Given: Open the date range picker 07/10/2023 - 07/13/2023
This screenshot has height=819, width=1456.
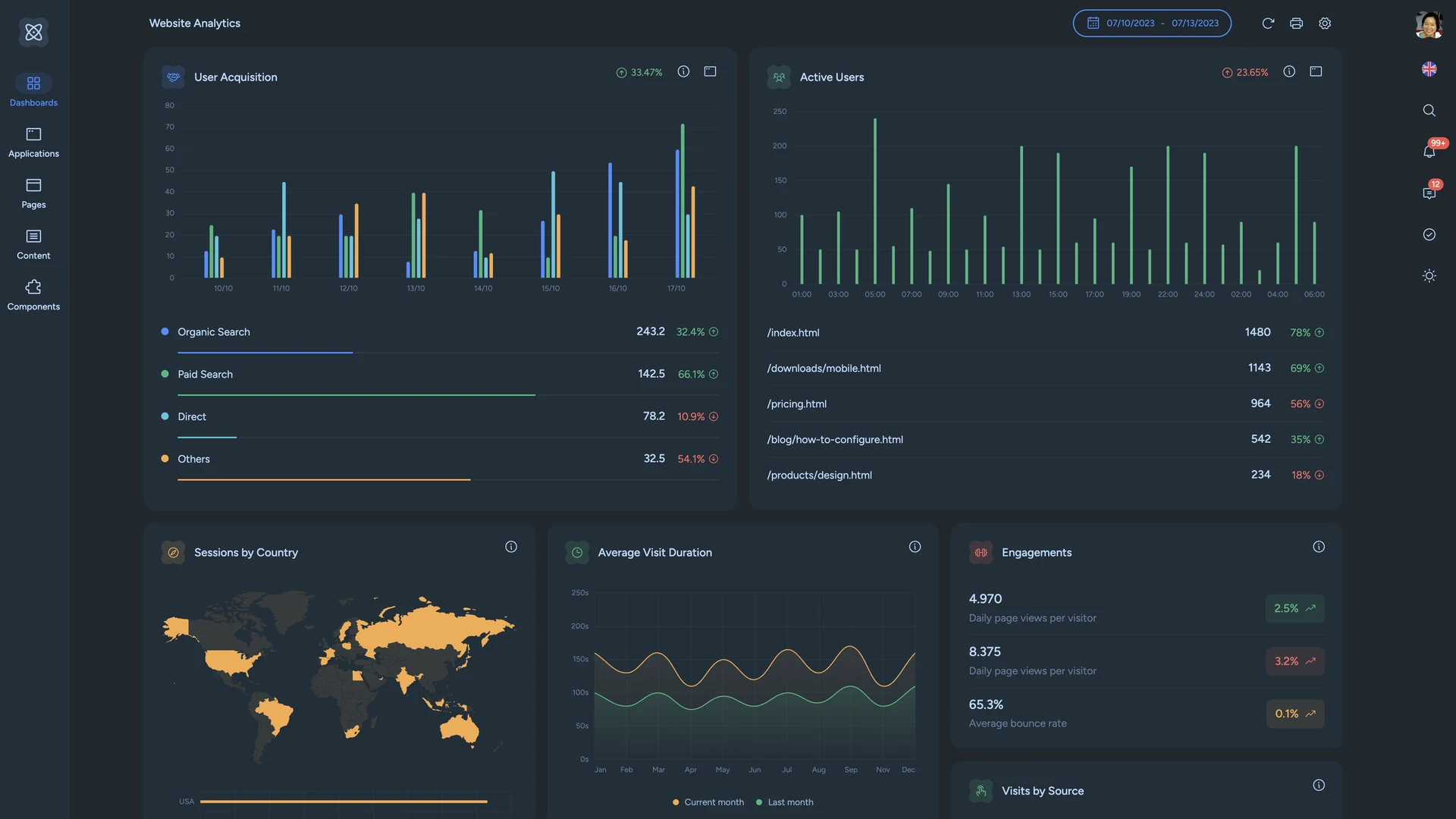Looking at the screenshot, I should click(1152, 23).
